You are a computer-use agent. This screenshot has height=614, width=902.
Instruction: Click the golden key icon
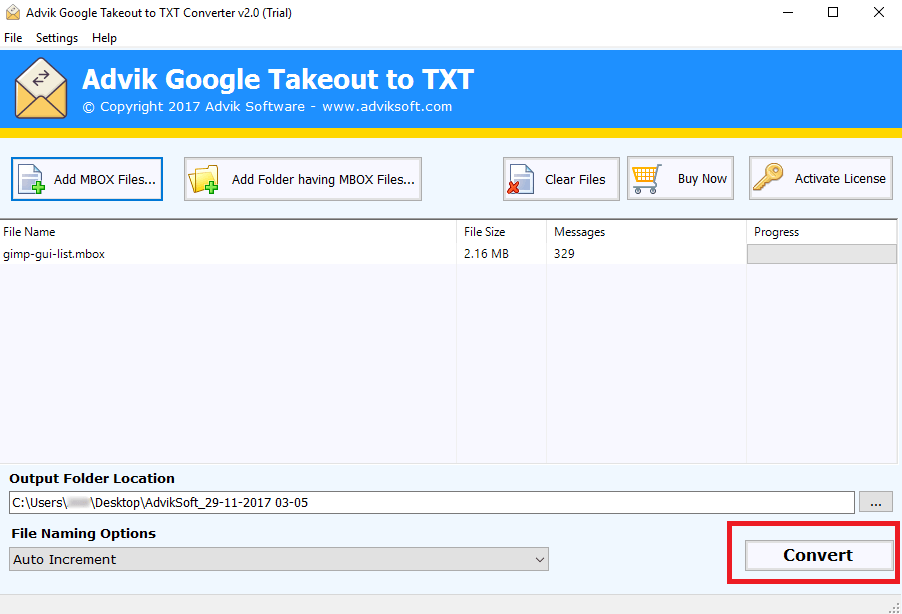pos(768,177)
